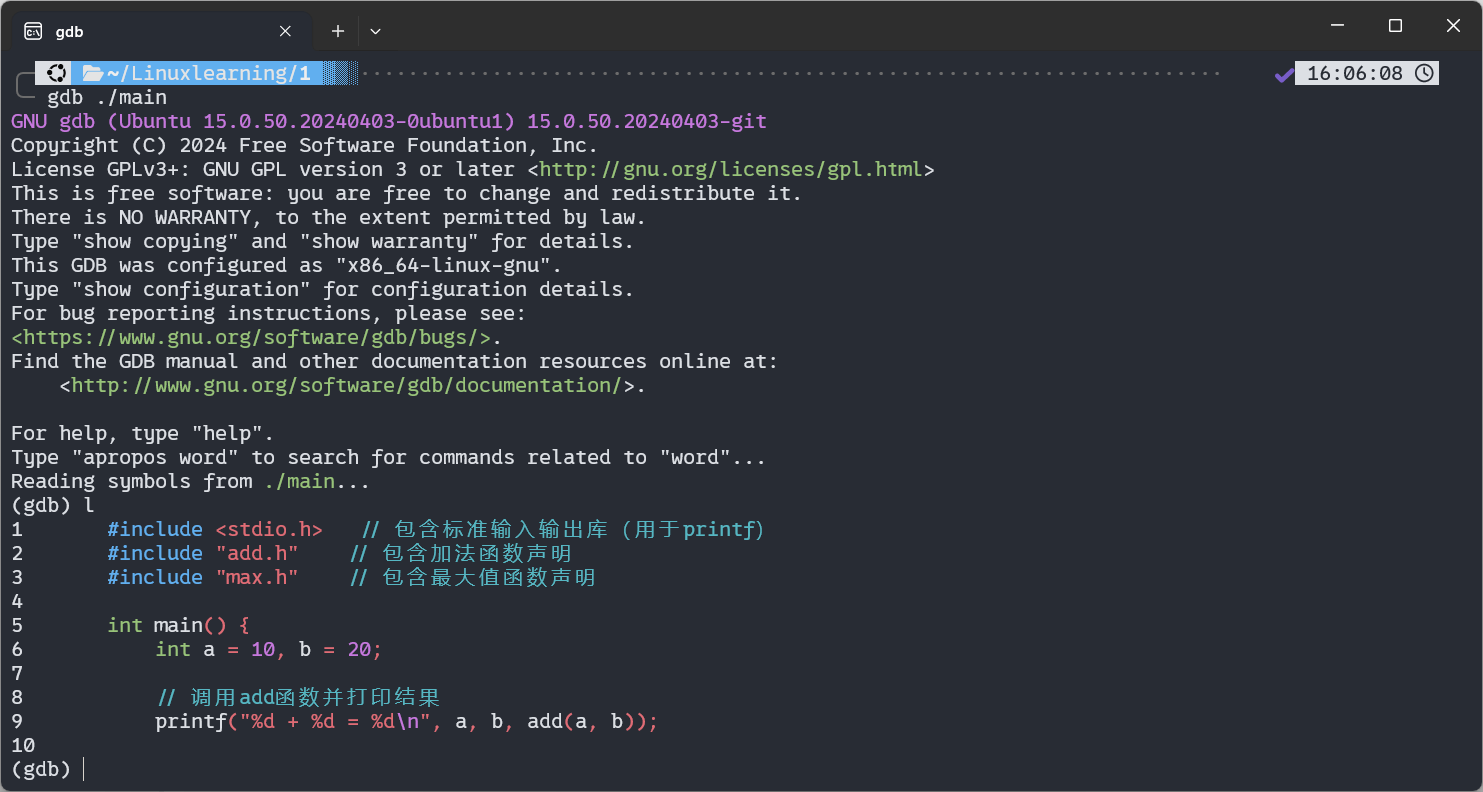This screenshot has height=792, width=1483.
Task: Click the 16:06:08 timestamp
Action: (x=1354, y=73)
